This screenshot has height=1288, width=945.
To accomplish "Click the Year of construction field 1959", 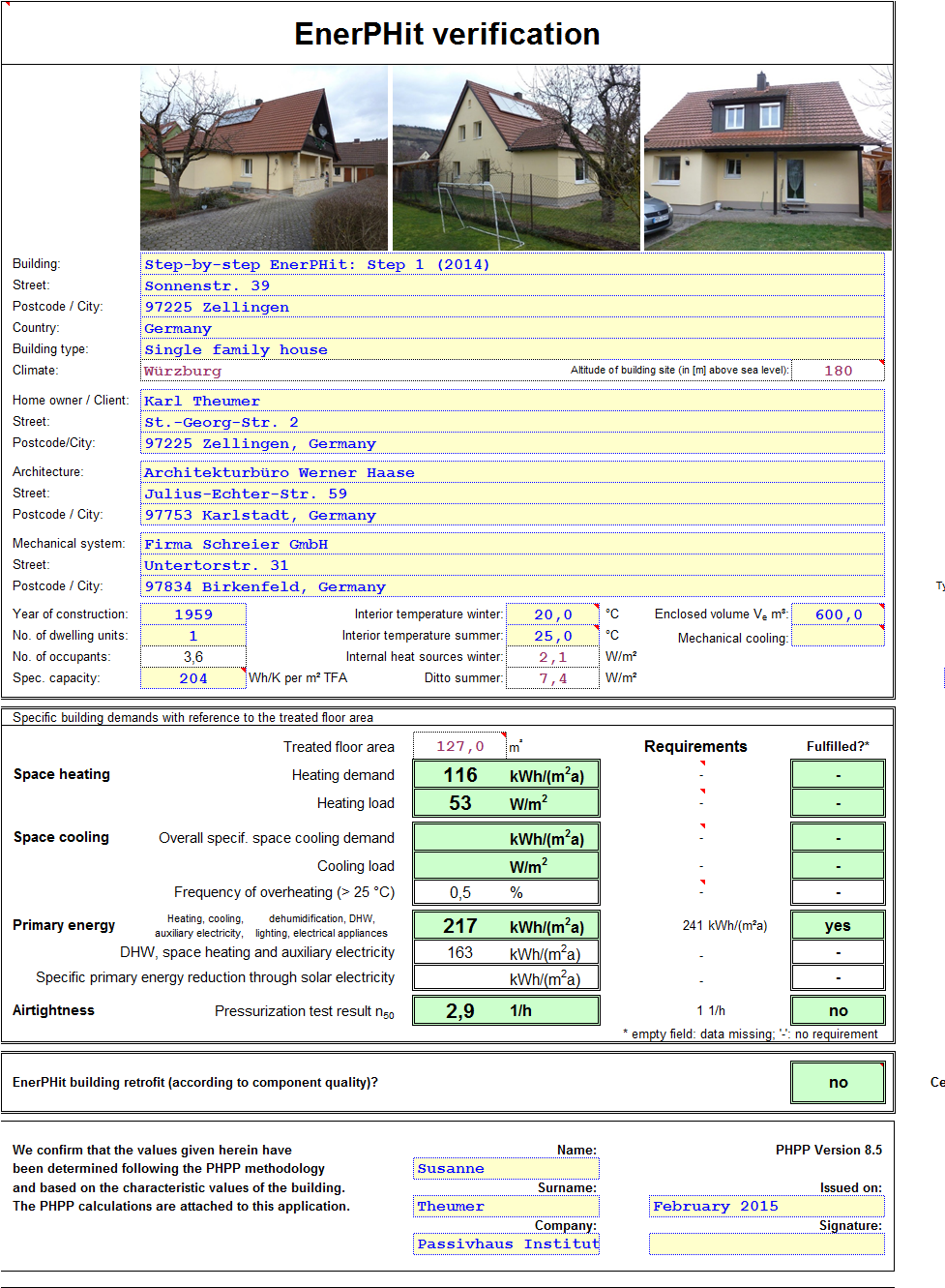I will coord(193,614).
